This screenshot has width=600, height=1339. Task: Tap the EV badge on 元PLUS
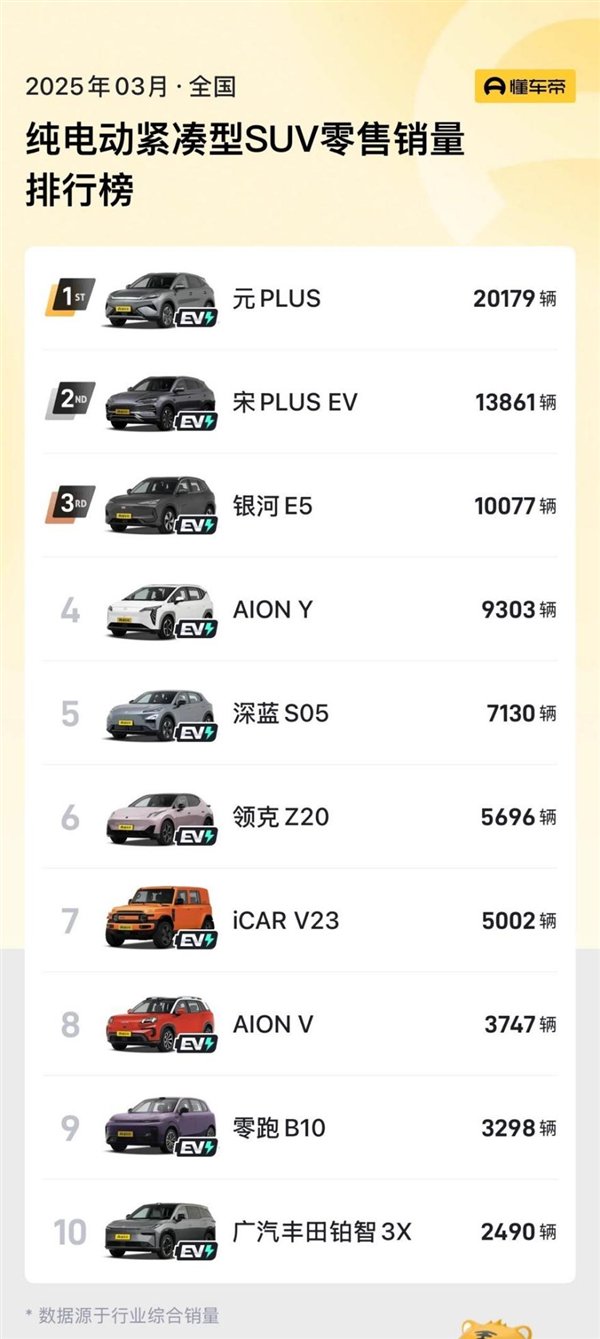[196, 318]
